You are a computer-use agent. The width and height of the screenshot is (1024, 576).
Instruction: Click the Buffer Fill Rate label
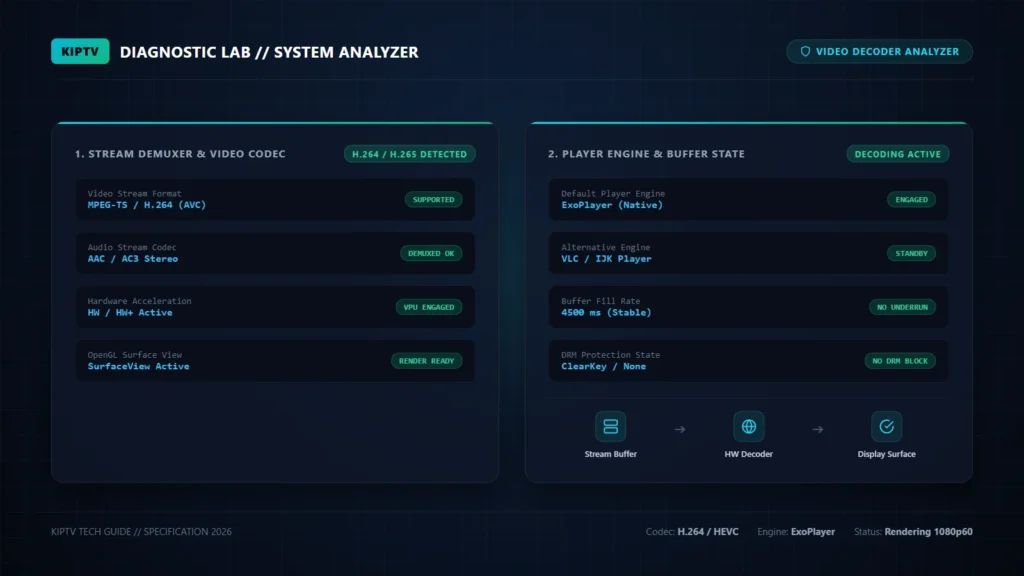(x=601, y=301)
